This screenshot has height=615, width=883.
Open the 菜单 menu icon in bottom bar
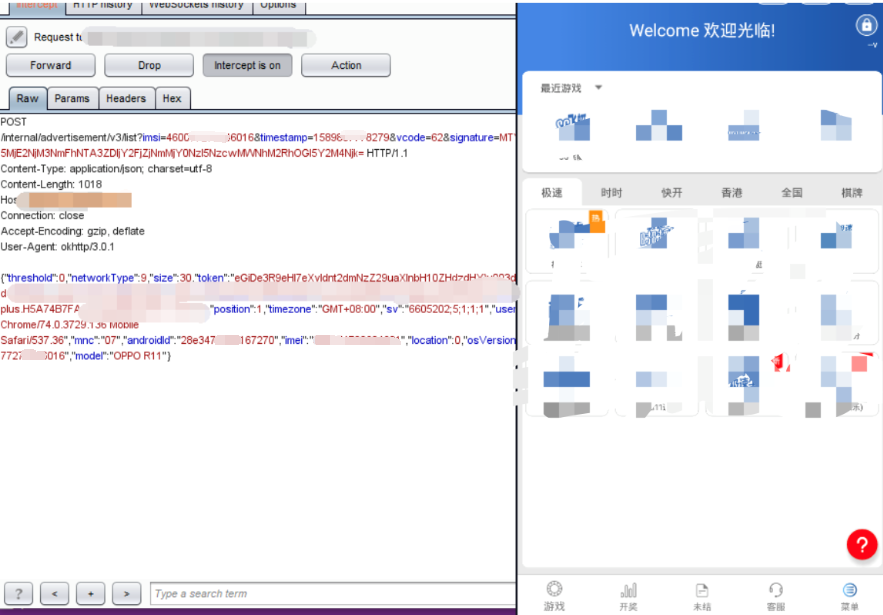(849, 590)
